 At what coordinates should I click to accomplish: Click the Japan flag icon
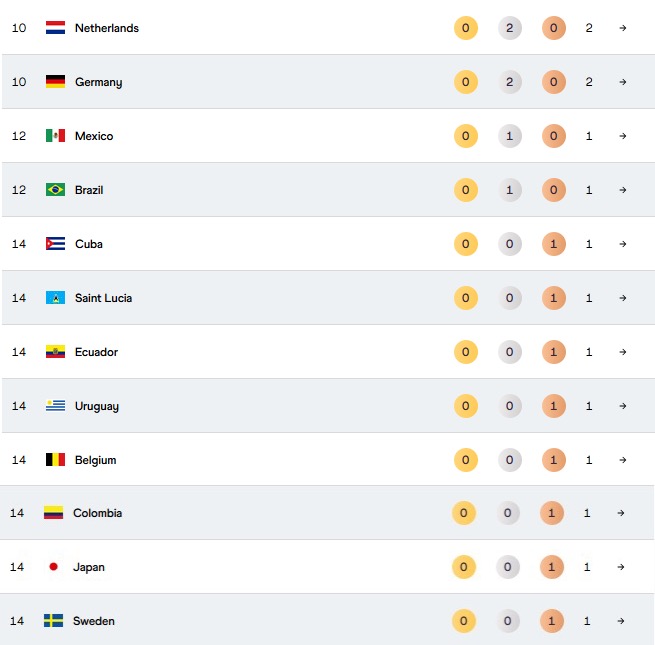click(x=53, y=567)
